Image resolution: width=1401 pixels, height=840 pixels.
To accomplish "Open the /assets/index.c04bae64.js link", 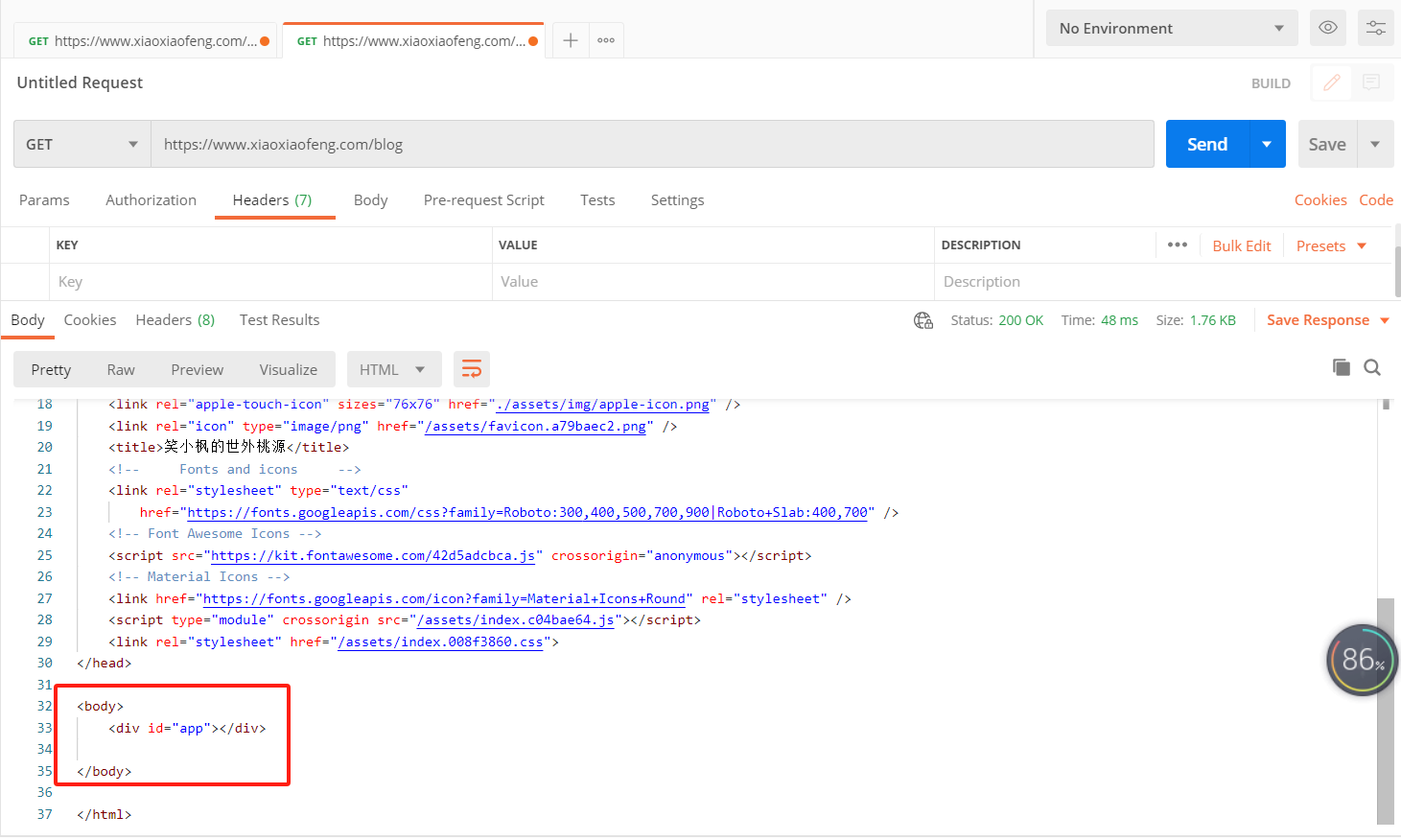I will click(516, 619).
